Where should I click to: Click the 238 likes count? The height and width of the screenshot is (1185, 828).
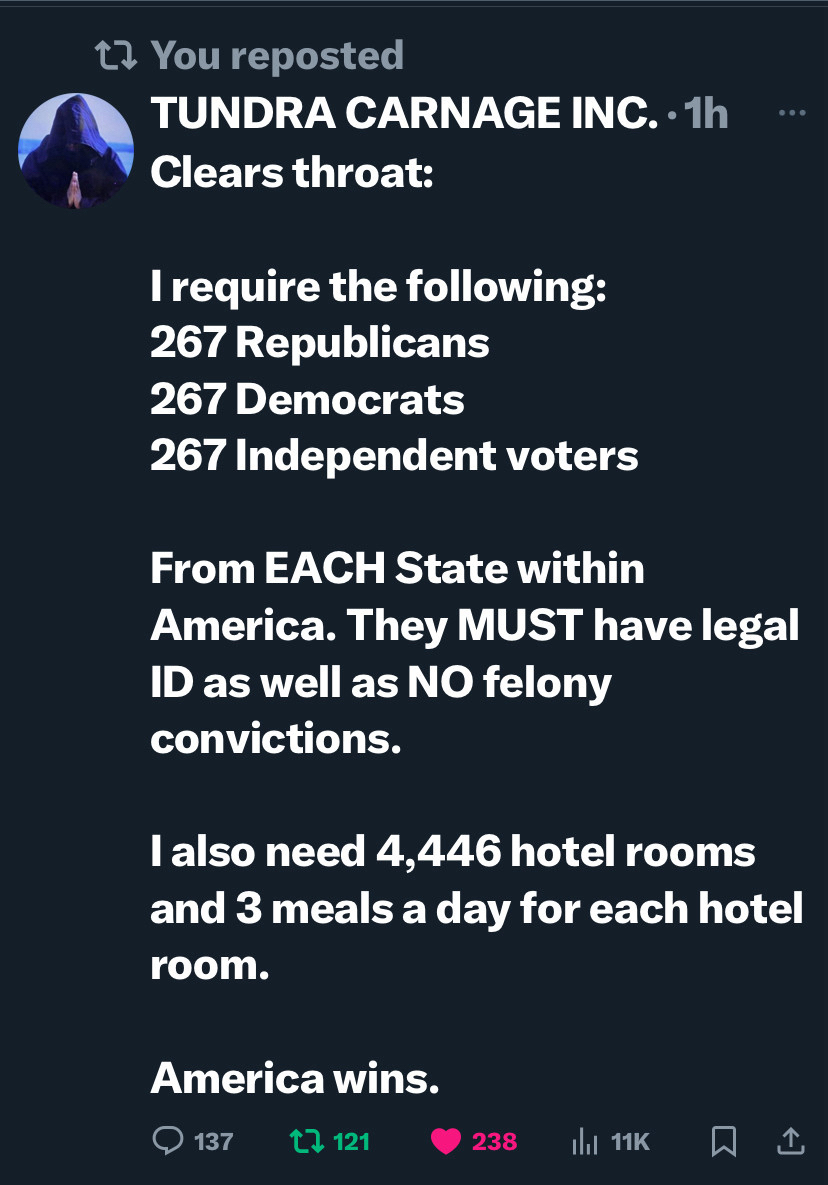[494, 1141]
